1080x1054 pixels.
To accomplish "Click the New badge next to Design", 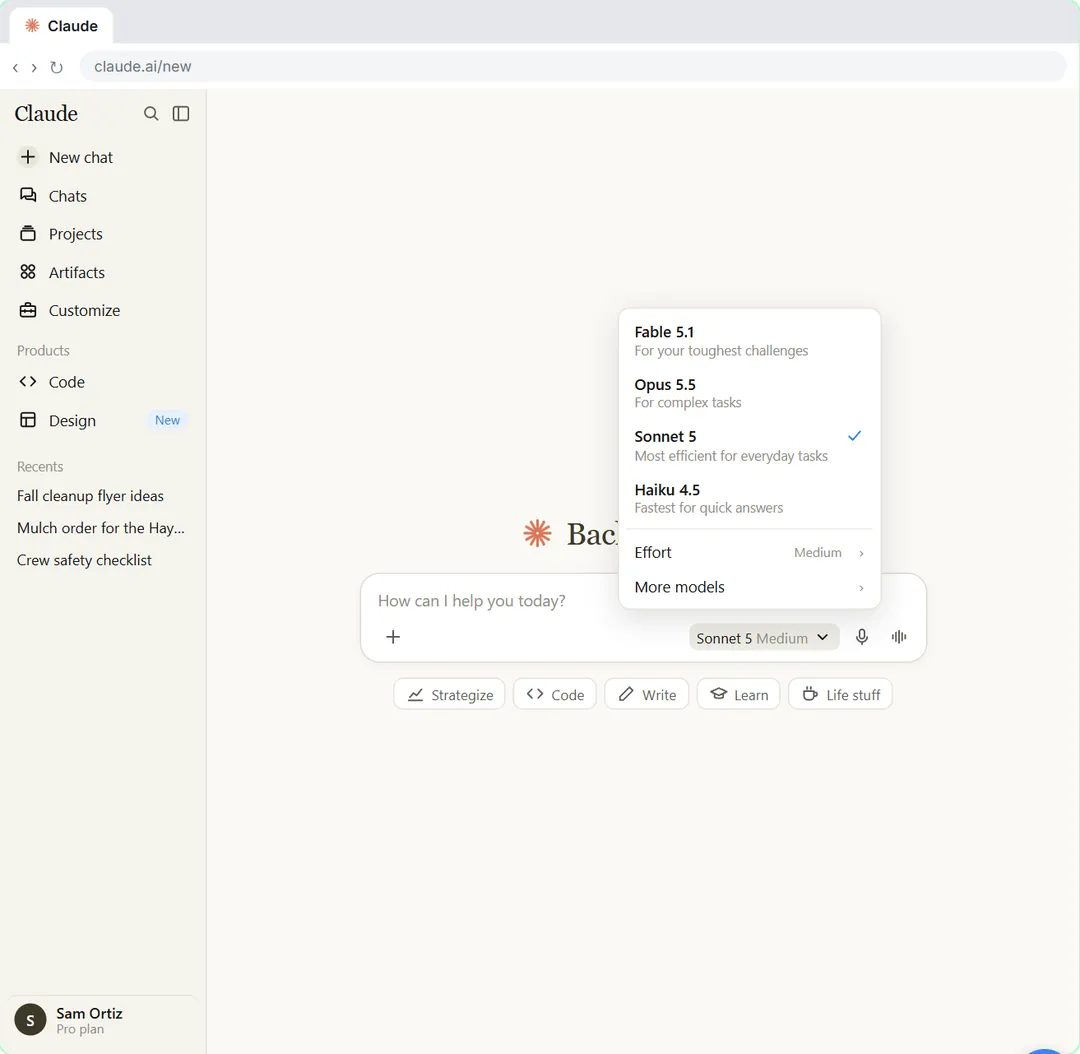I will point(167,420).
